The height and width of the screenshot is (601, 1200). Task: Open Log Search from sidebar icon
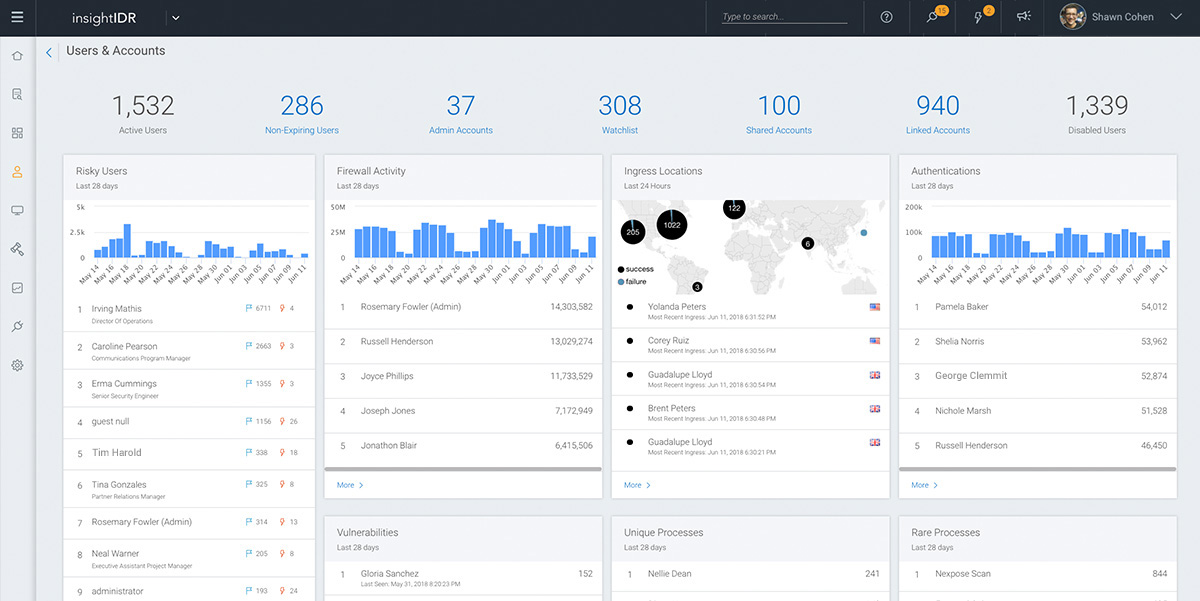[17, 95]
